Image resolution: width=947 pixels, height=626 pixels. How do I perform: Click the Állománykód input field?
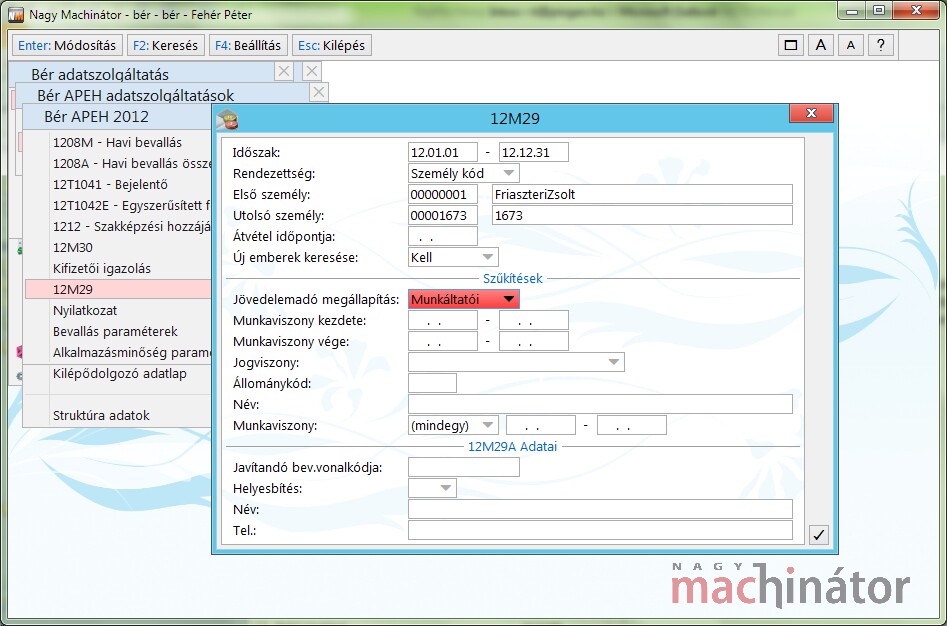432,383
